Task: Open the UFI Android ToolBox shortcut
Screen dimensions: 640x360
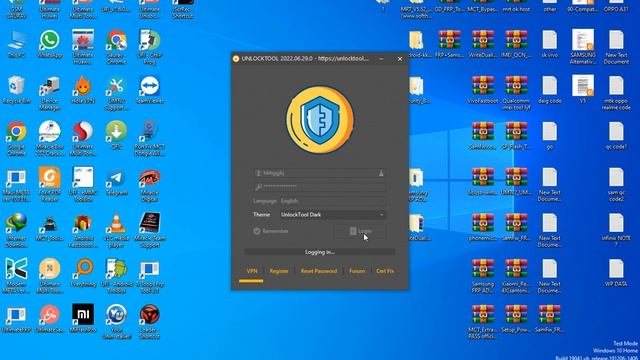Action: (x=116, y=276)
